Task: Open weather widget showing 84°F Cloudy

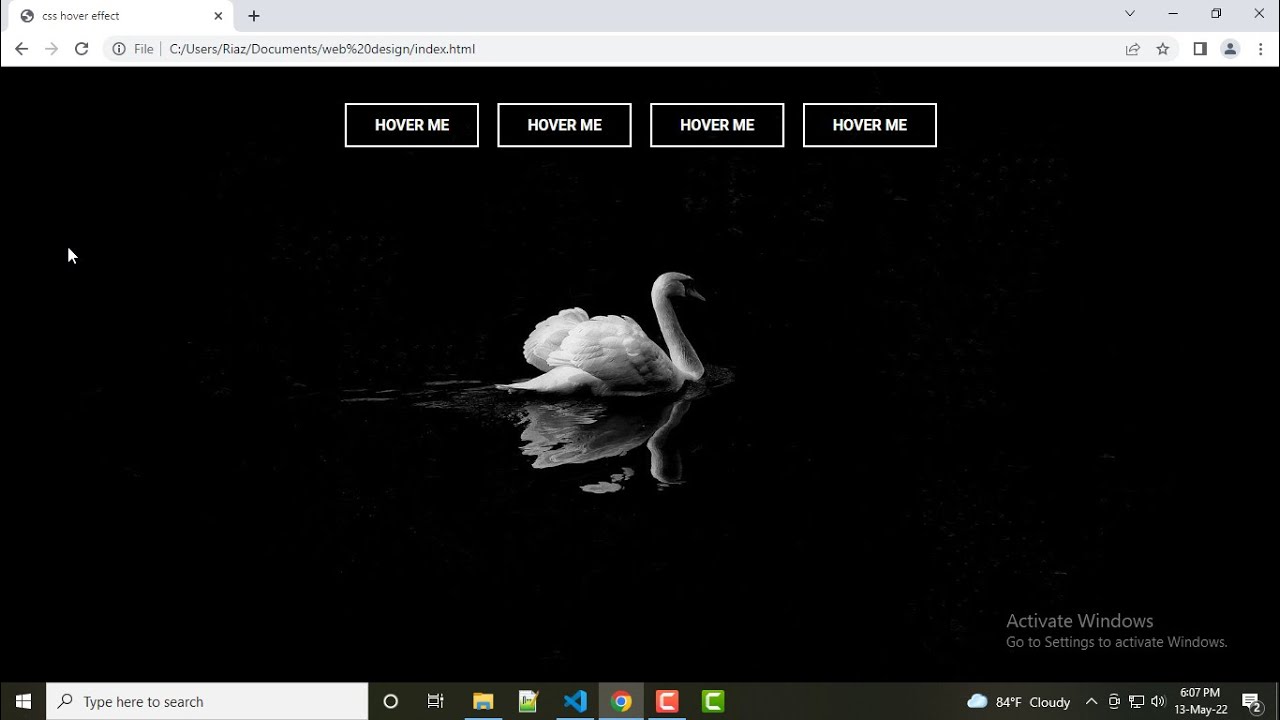Action: 1019,702
